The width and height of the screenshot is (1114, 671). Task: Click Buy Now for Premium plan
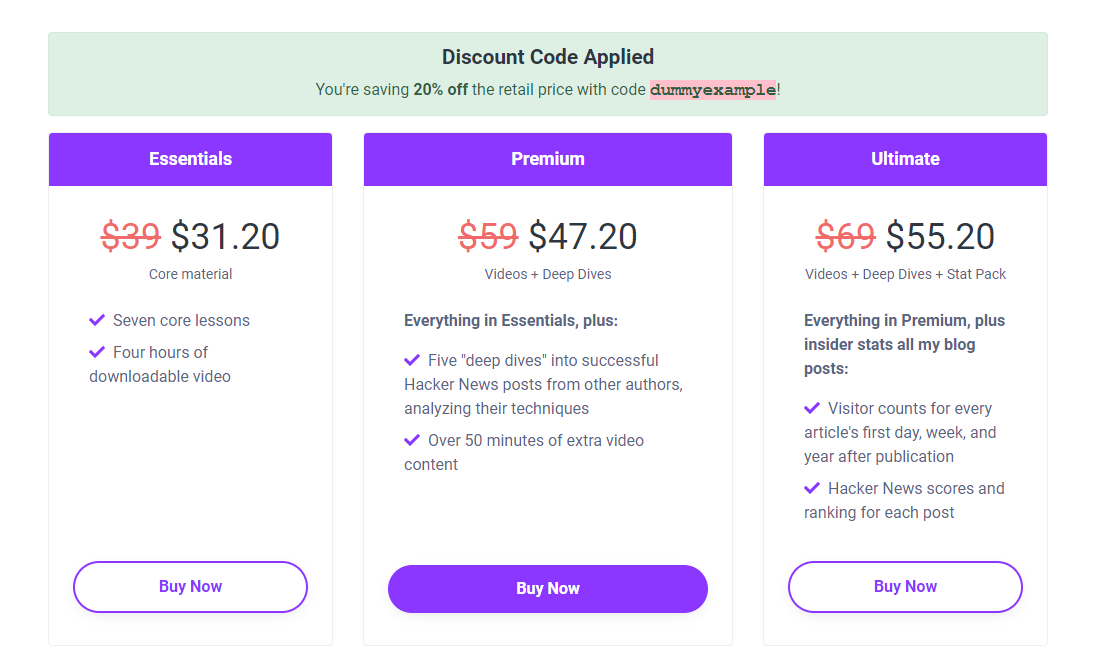[x=548, y=589]
